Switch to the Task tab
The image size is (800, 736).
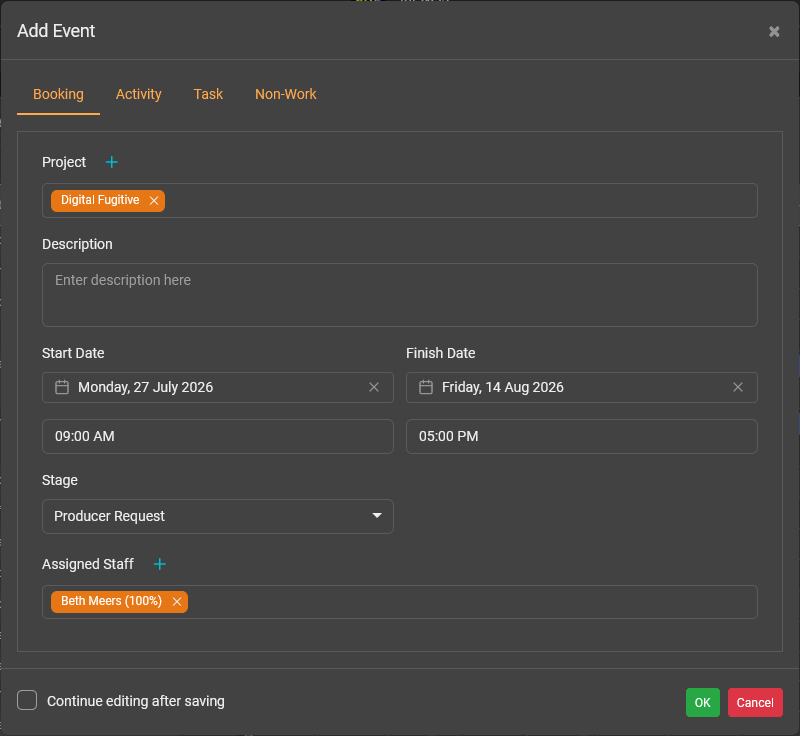208,94
